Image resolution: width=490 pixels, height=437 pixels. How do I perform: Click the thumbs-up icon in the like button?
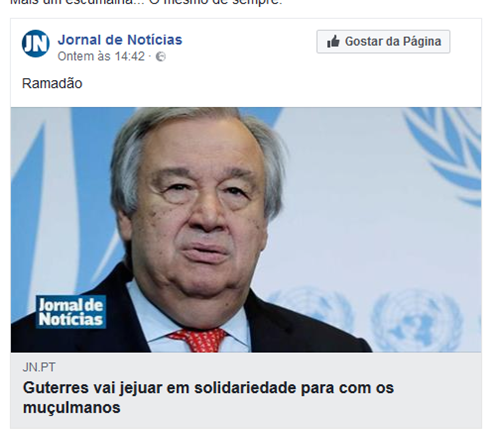333,42
